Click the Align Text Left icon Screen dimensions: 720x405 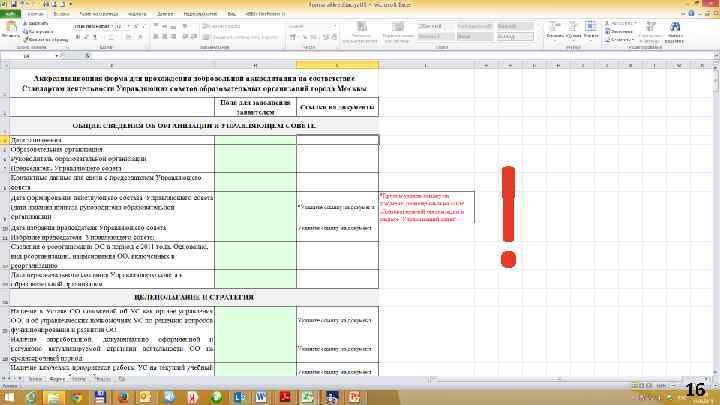(156, 36)
